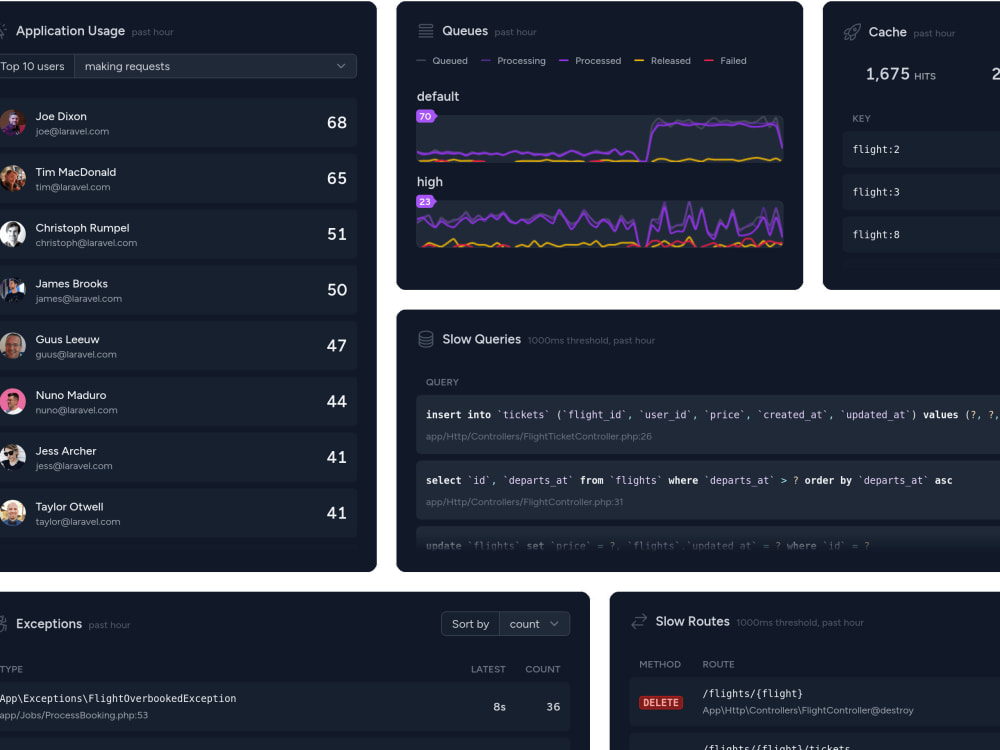Click the Exceptions bug icon
Image resolution: width=1000 pixels, height=750 pixels.
3,624
